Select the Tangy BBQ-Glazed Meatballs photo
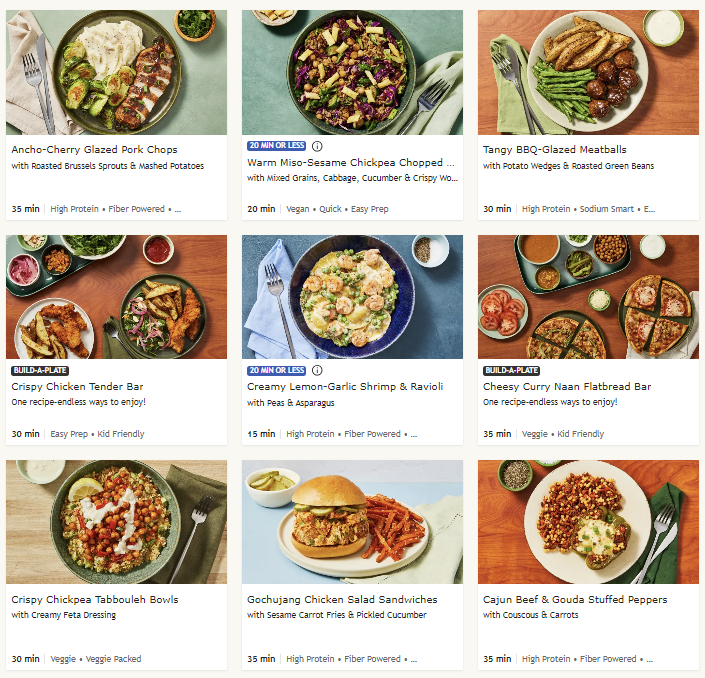The height and width of the screenshot is (678, 705). click(x=588, y=72)
